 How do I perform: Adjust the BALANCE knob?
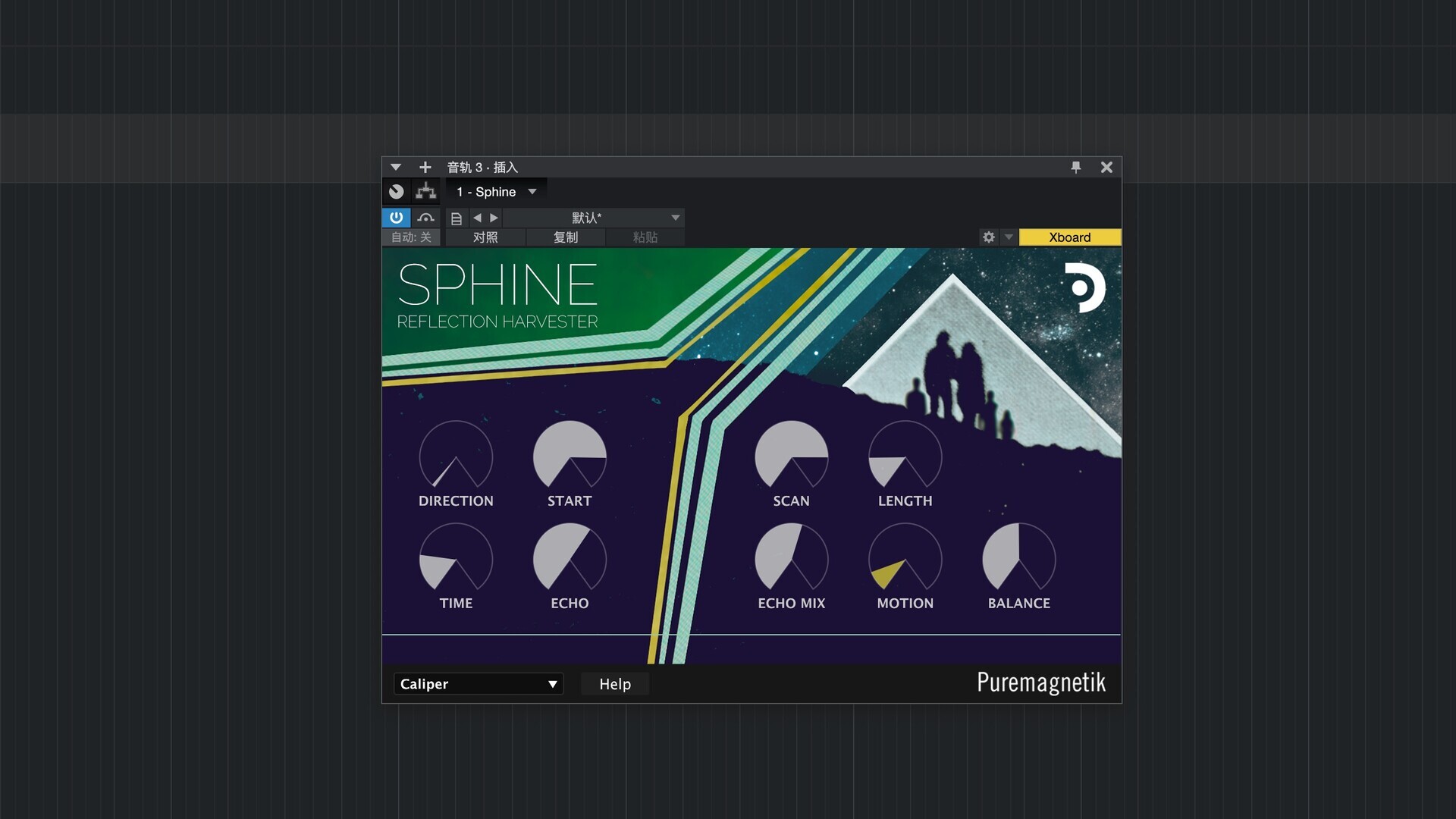click(x=1018, y=557)
